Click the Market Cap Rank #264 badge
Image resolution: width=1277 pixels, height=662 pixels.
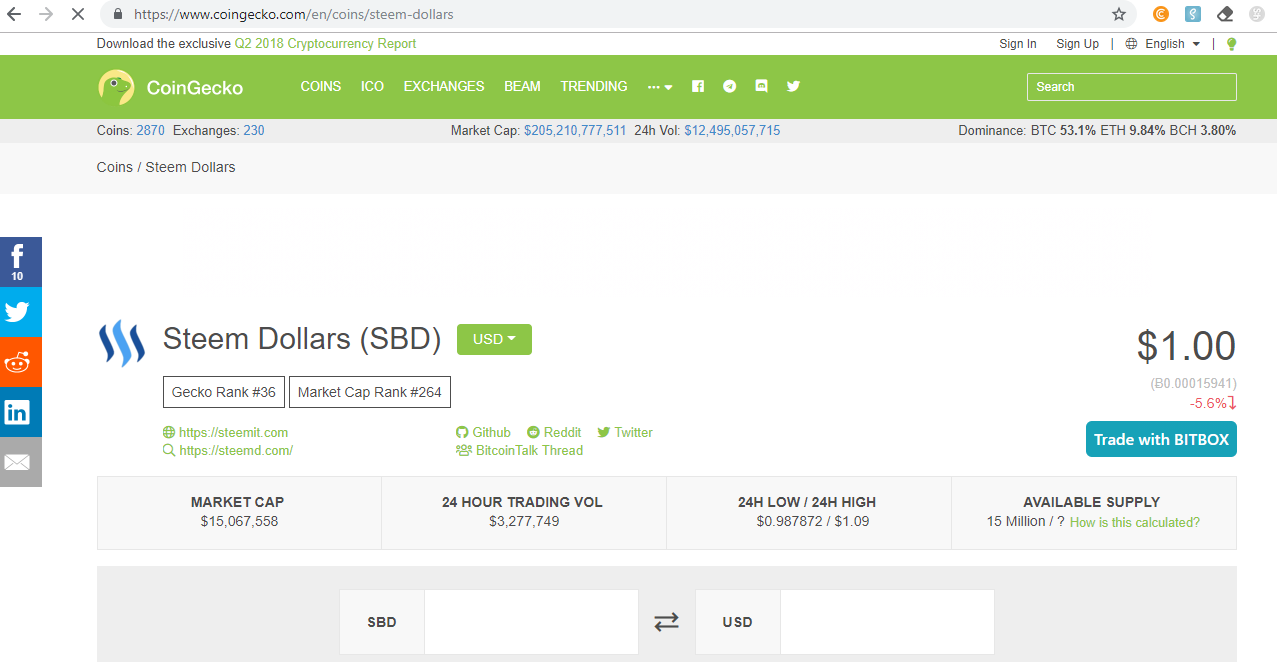(370, 392)
